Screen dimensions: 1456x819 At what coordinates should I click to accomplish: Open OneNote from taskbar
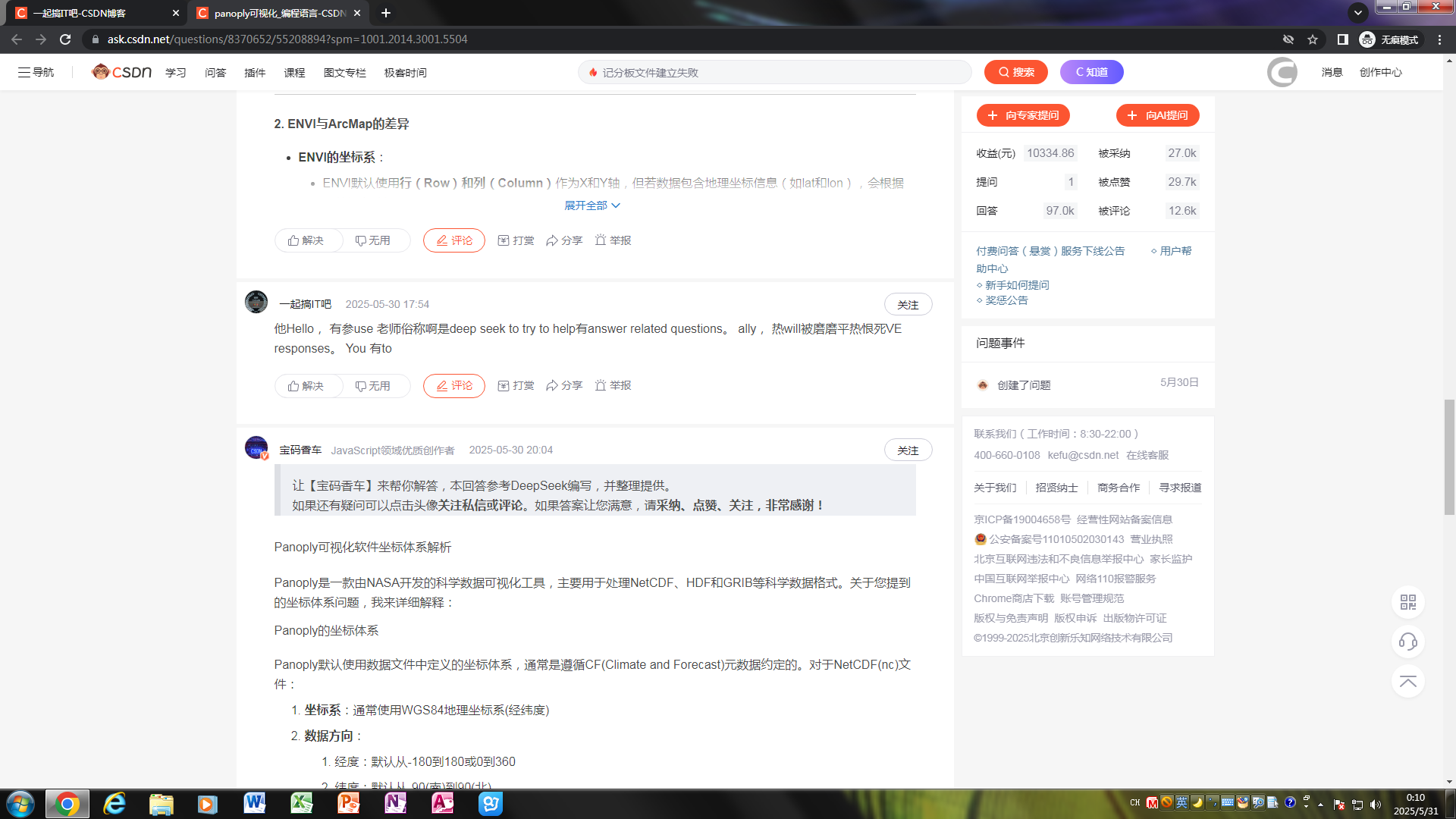pos(395,804)
